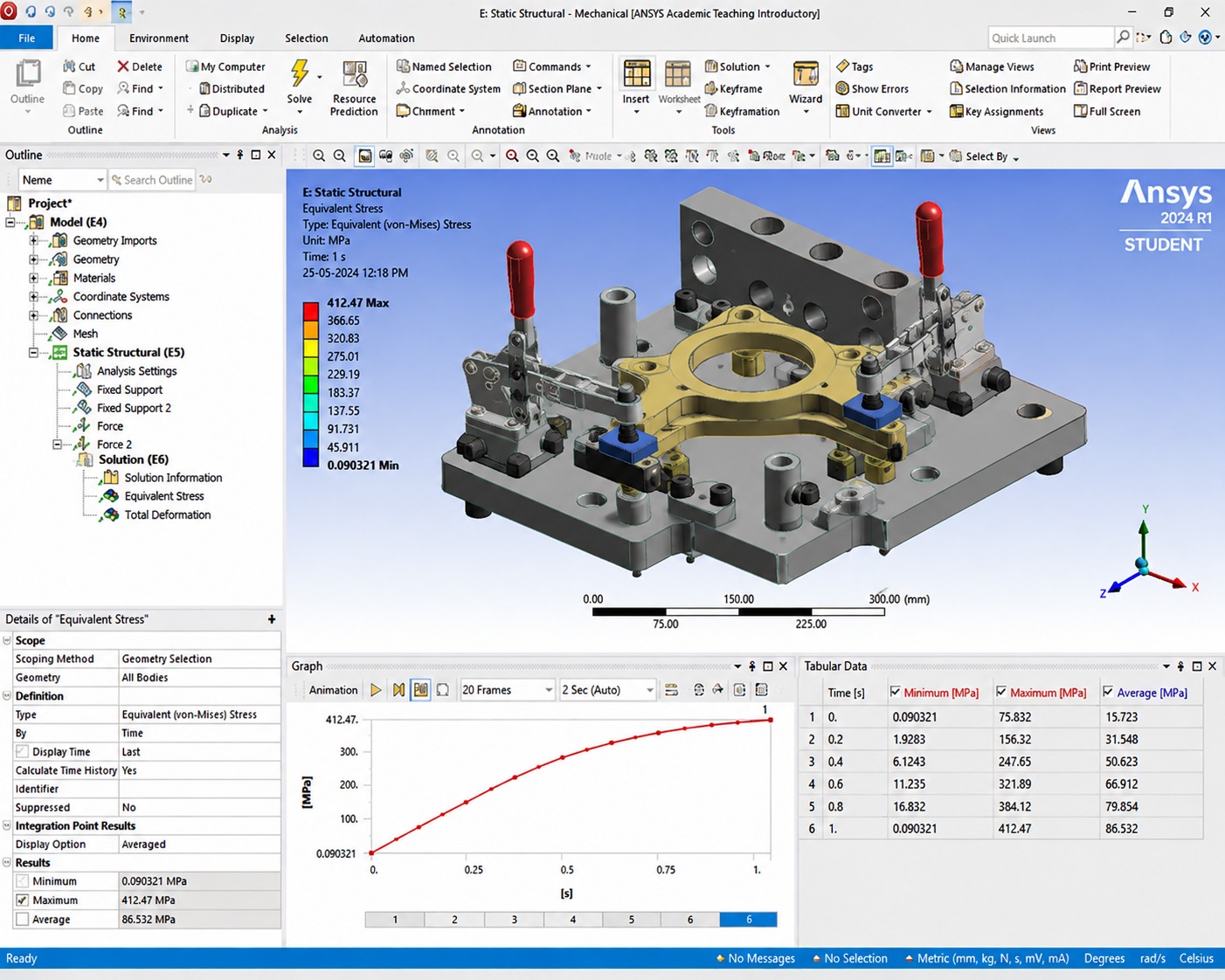Select step 5 on the graph timeline bar
Screen dimensions: 1225x980
(x=632, y=919)
